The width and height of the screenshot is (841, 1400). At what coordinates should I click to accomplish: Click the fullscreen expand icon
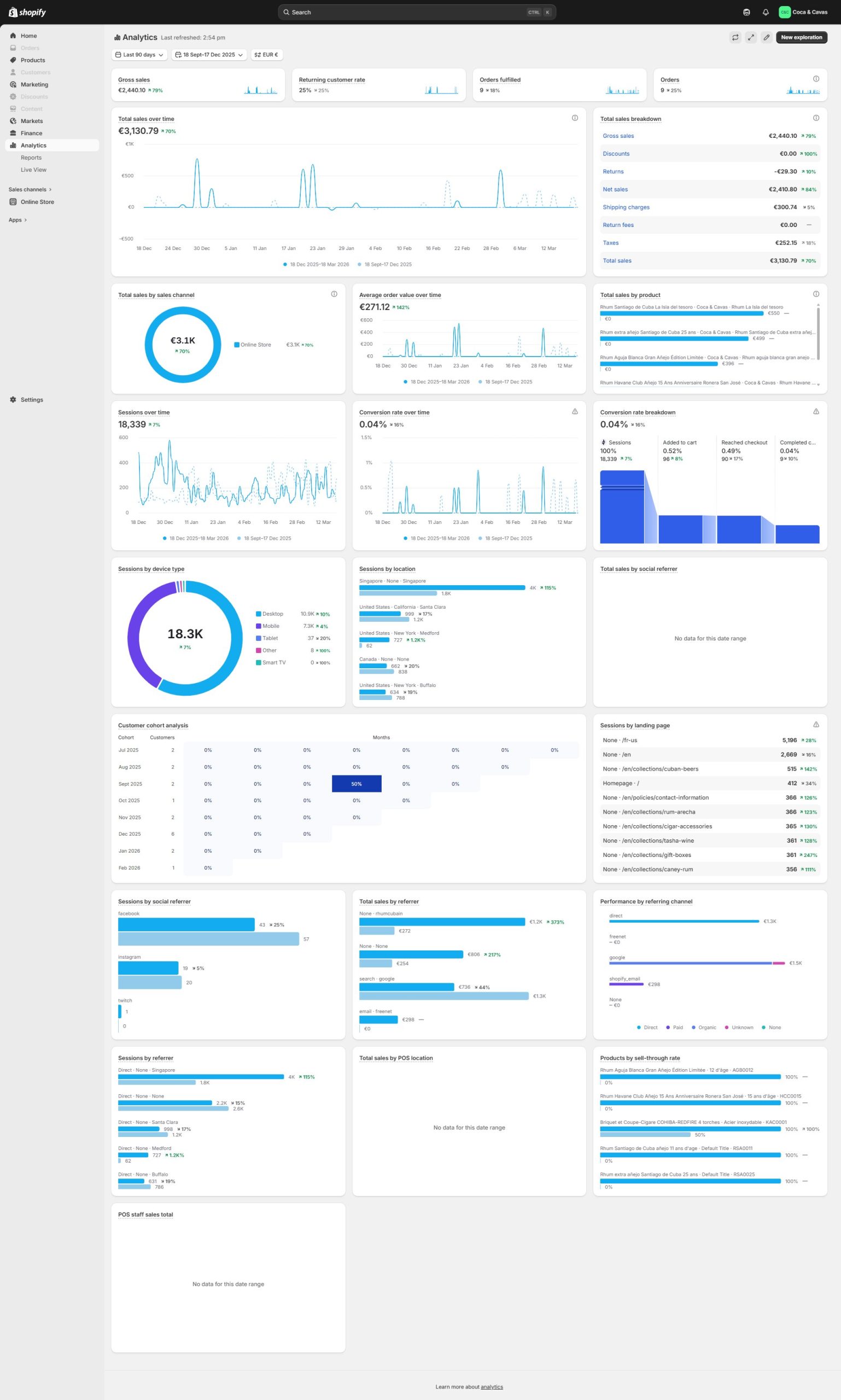(751, 37)
